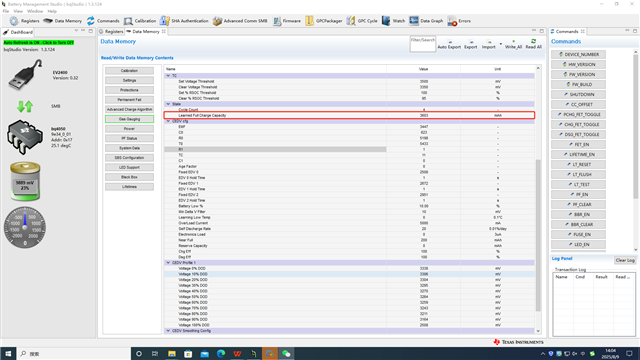
Task: Open the Commands toolbar item
Action: [x=103, y=21]
